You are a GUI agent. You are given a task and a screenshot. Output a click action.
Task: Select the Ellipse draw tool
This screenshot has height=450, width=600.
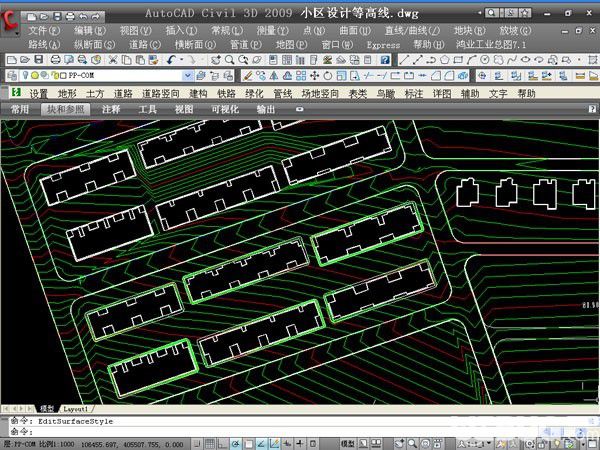click(525, 60)
